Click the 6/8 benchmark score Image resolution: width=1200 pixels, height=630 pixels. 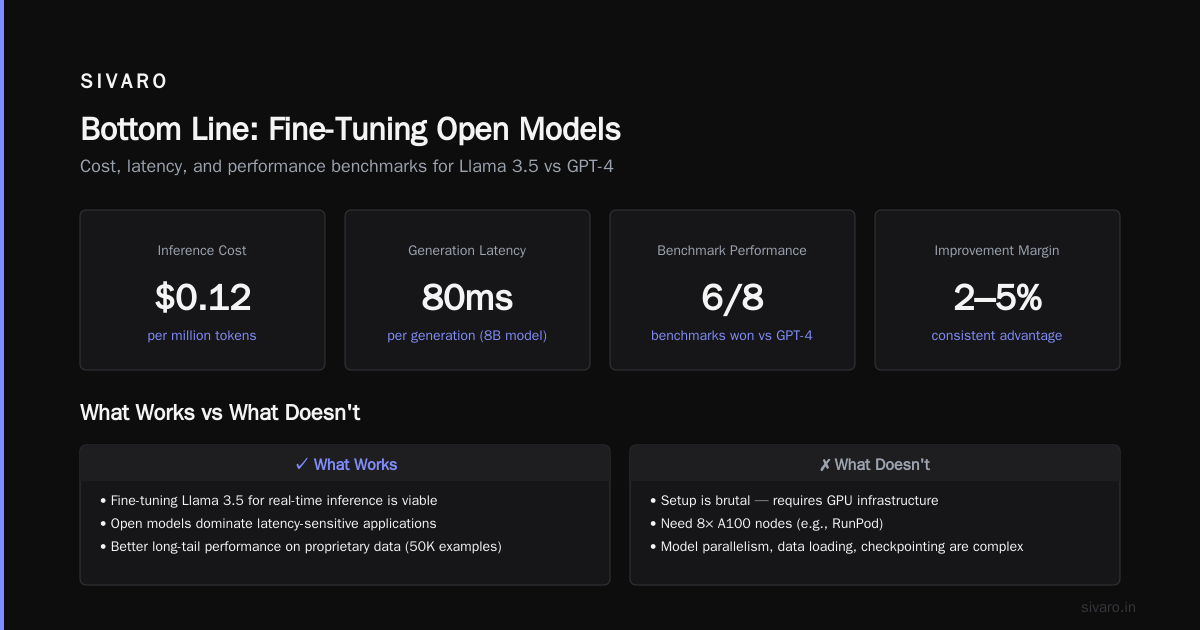pyautogui.click(x=732, y=297)
